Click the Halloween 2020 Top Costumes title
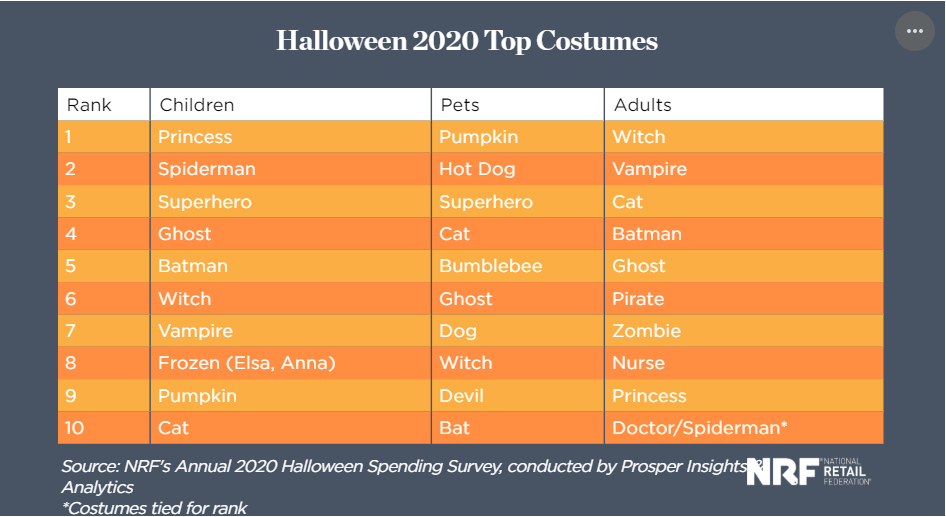This screenshot has width=946, height=517. (467, 41)
